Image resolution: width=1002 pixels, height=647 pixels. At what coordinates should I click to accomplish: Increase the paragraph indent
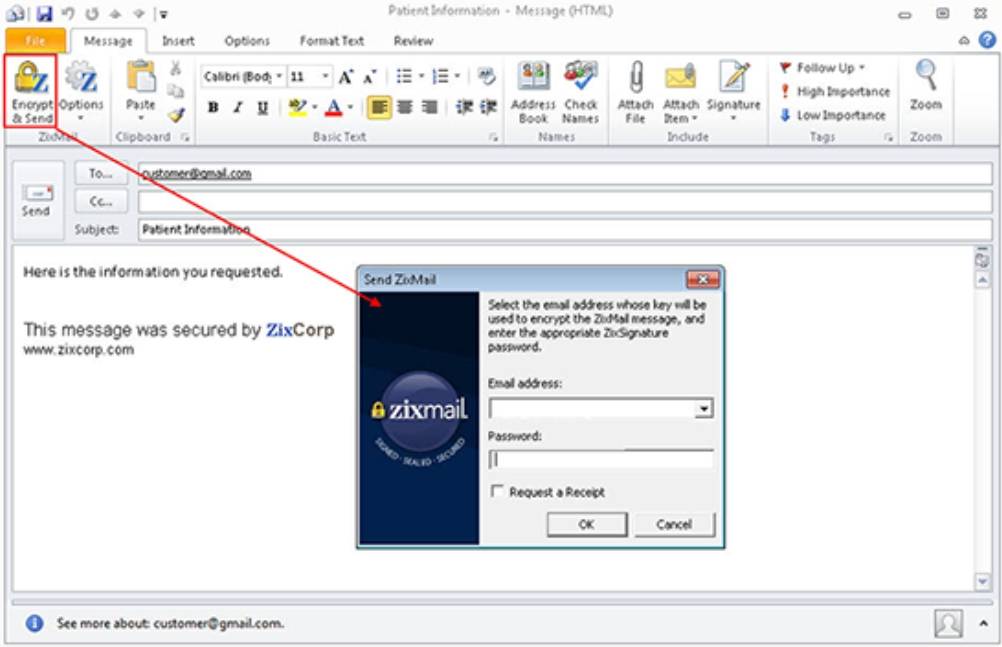pyautogui.click(x=488, y=107)
